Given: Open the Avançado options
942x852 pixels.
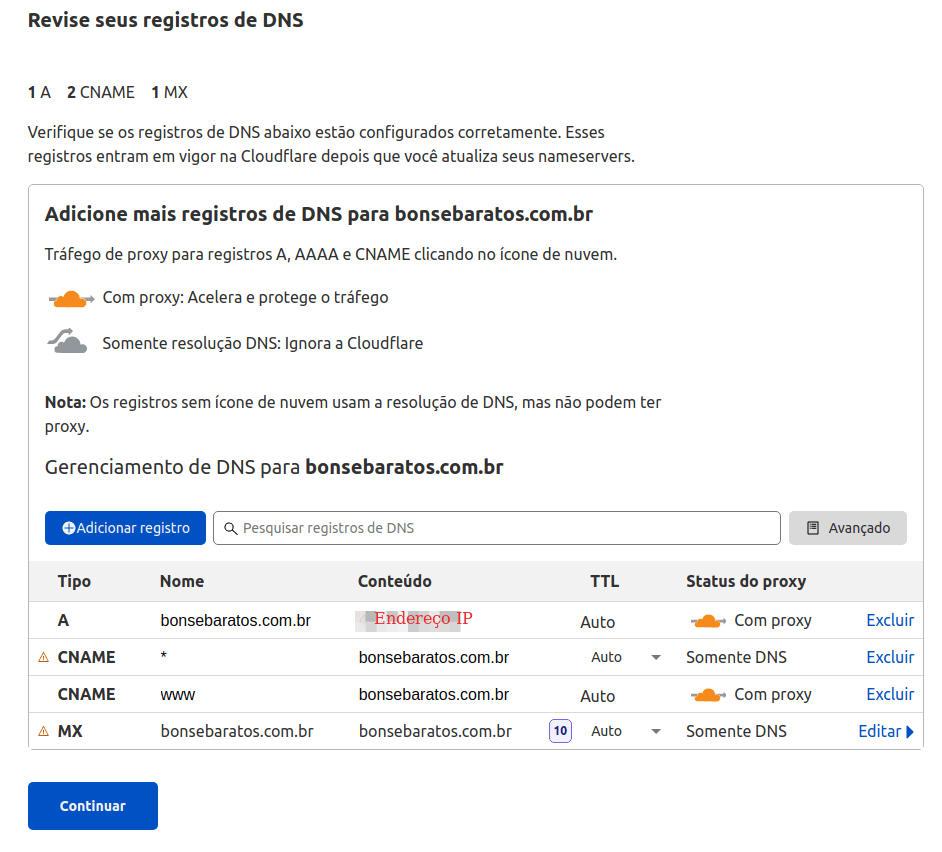Looking at the screenshot, I should pos(848,528).
